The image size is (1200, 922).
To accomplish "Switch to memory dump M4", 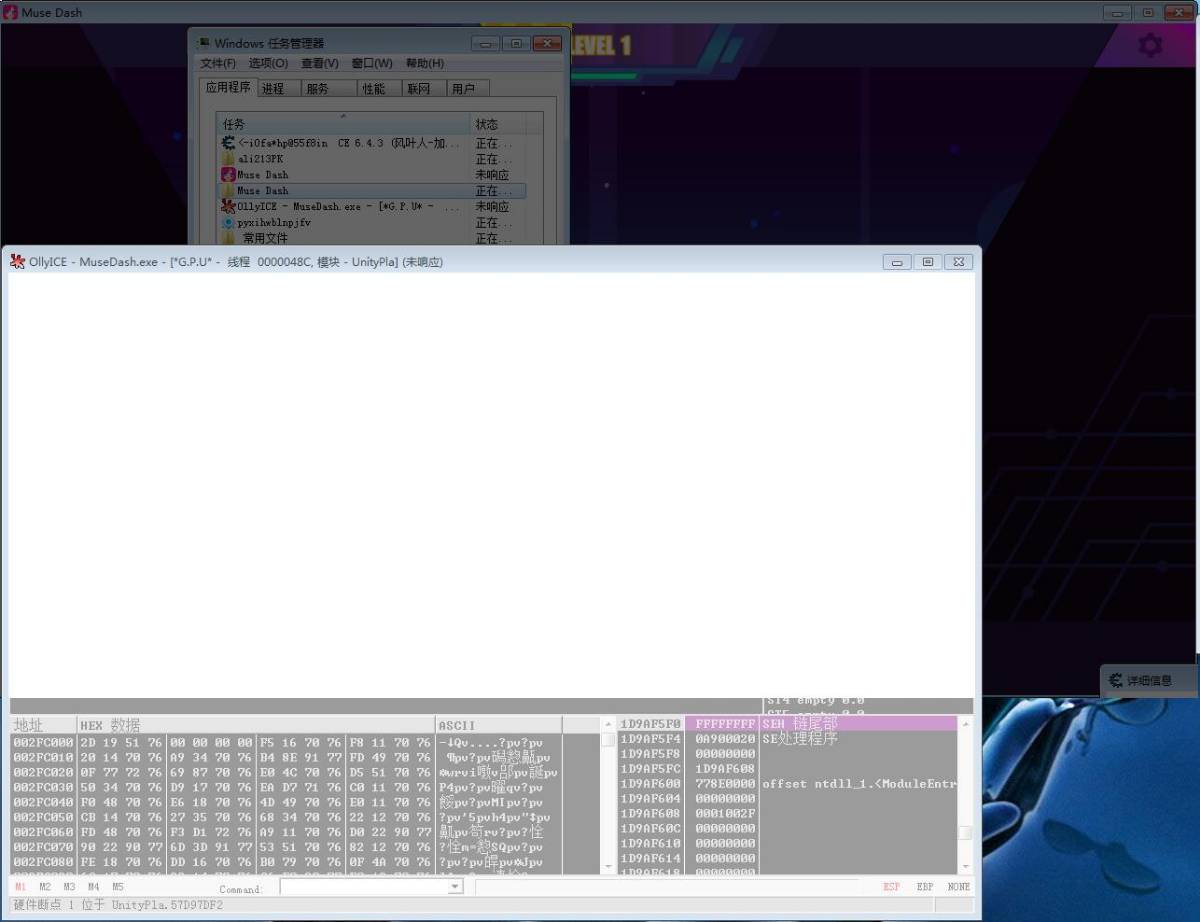I will 93,887.
